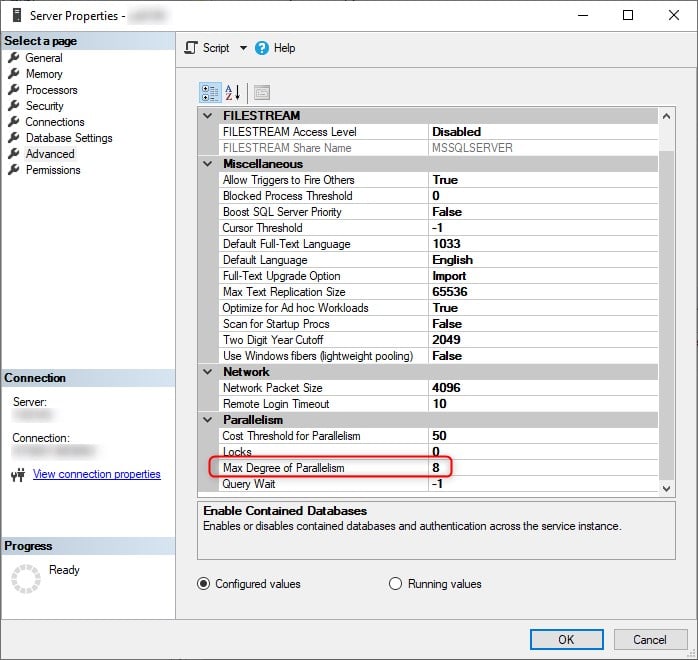Select the Running values radio button

tap(395, 583)
